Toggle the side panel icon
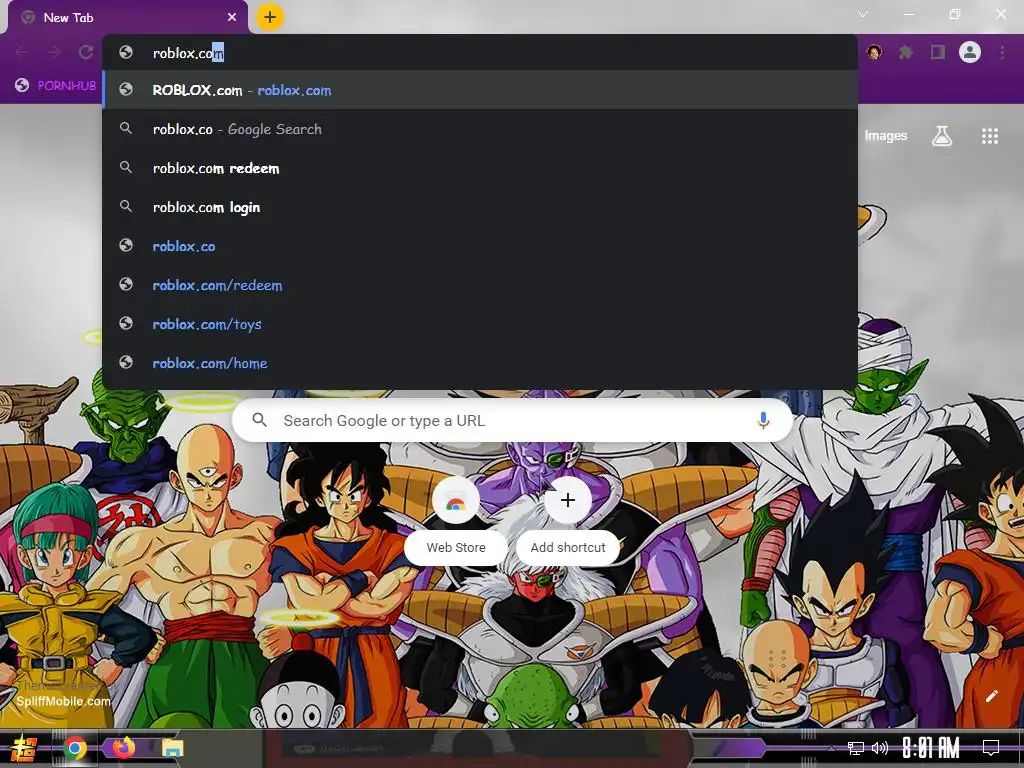This screenshot has width=1024, height=768. click(x=938, y=52)
